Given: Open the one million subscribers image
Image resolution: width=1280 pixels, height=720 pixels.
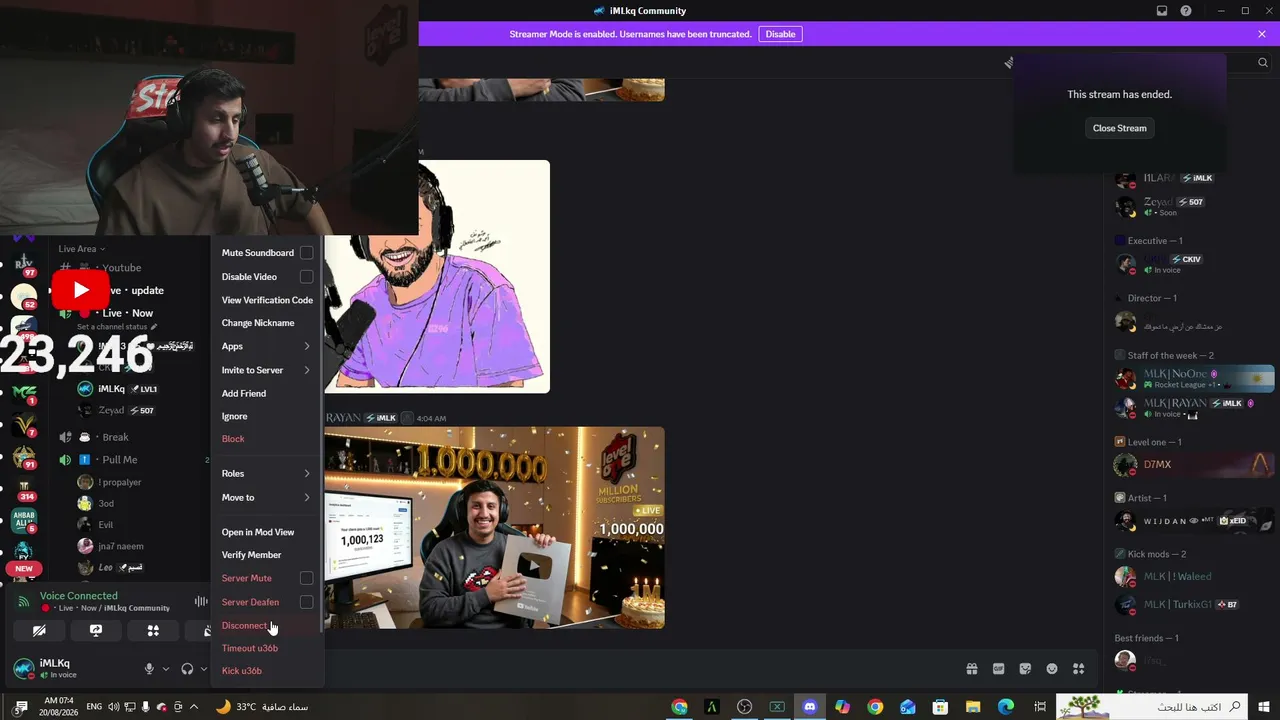Looking at the screenshot, I should pos(494,528).
